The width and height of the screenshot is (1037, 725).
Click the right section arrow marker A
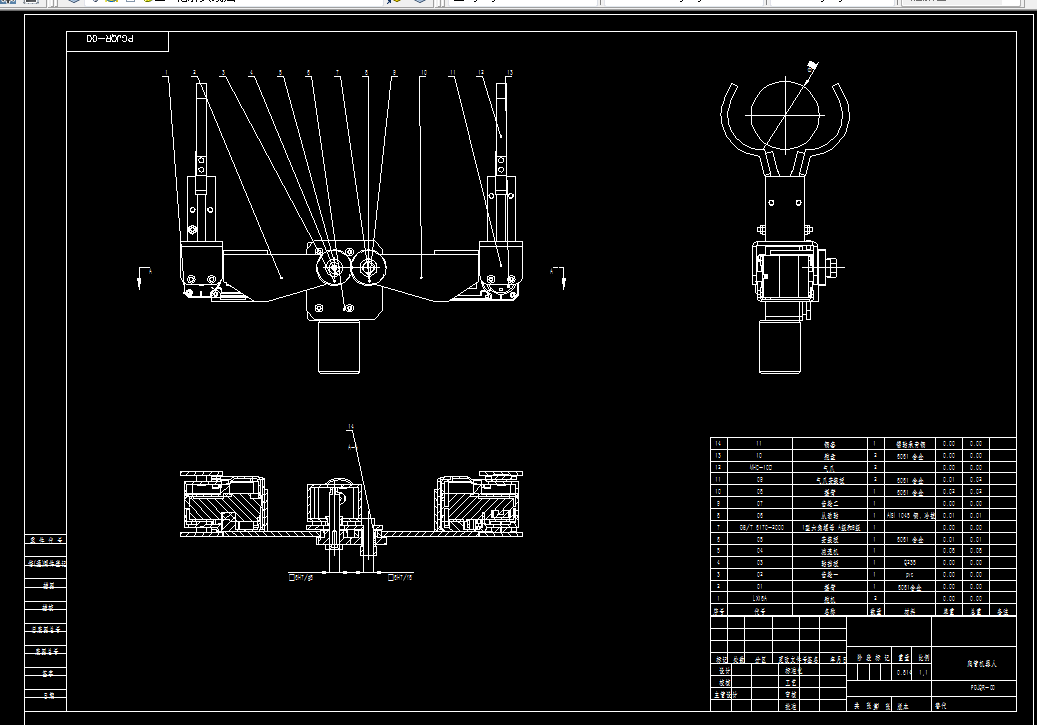click(558, 277)
